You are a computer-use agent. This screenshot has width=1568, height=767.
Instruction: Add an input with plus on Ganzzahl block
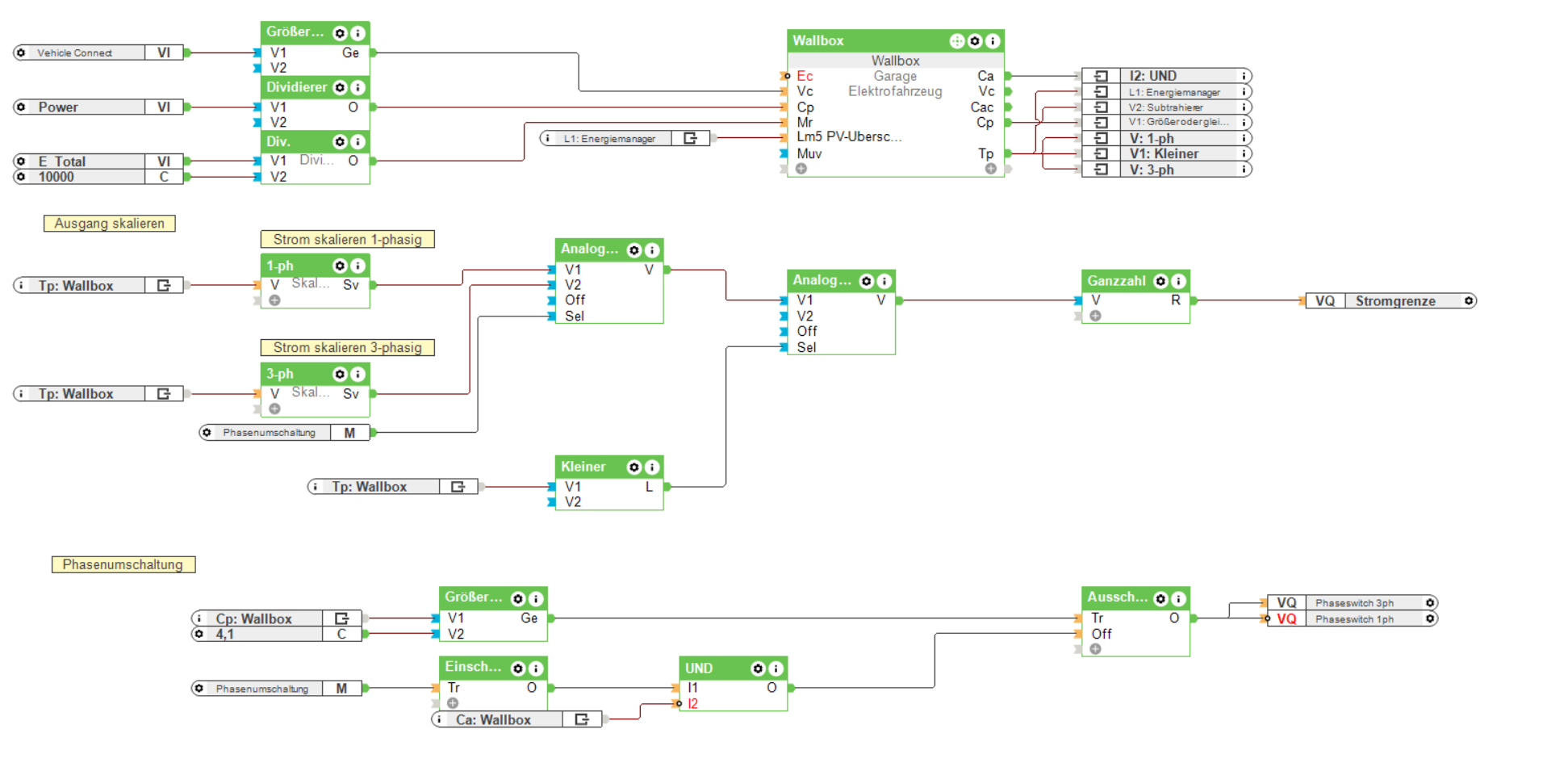pos(1095,316)
